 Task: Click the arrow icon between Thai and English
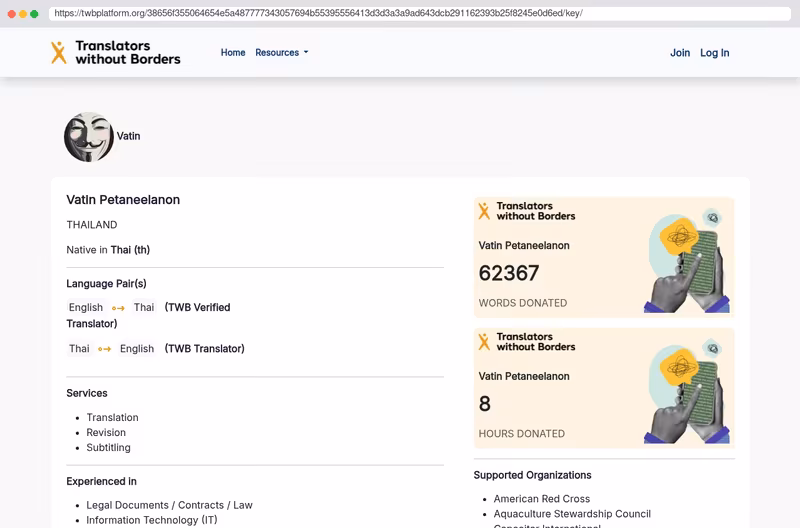105,349
